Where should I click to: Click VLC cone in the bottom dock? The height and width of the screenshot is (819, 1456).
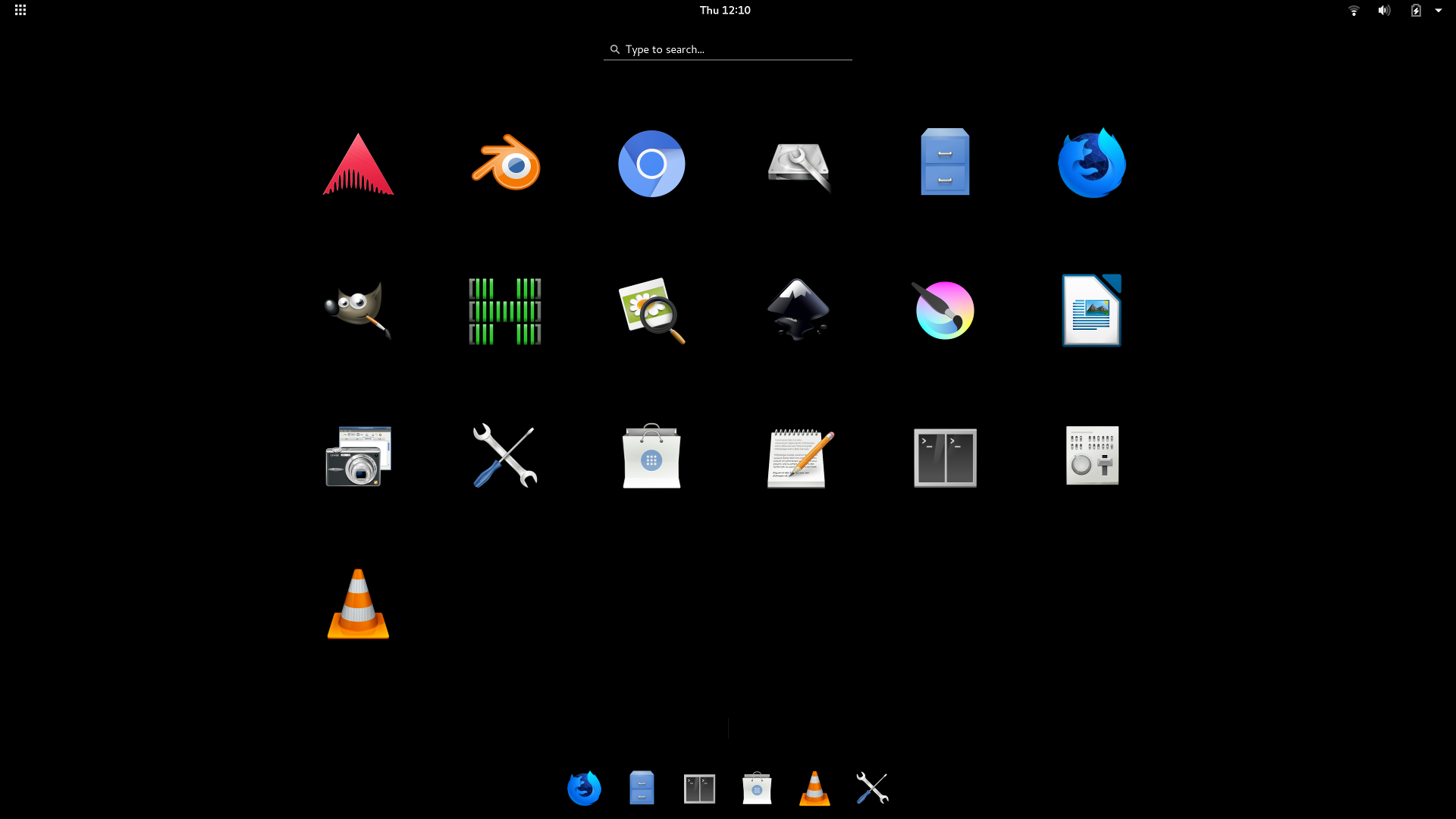click(x=814, y=788)
